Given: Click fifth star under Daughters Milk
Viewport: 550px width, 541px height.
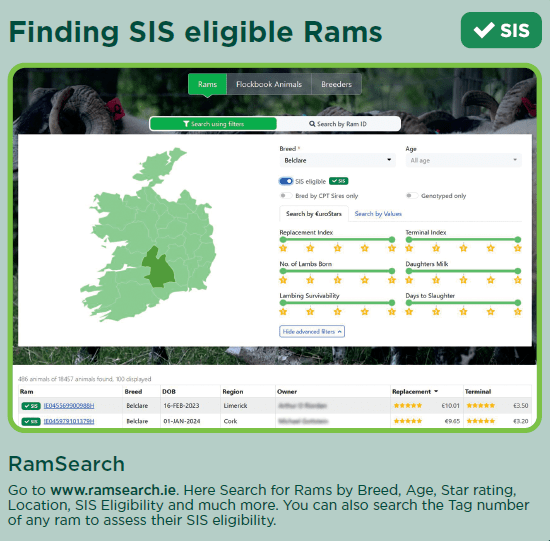Looking at the screenshot, I should [x=518, y=280].
